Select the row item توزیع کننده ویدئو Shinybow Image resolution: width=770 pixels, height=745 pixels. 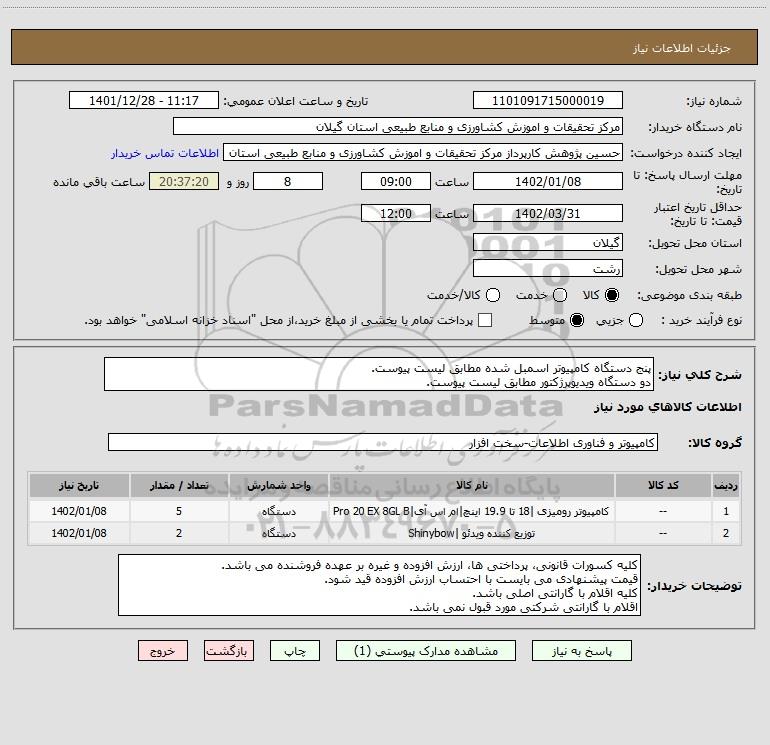471,533
